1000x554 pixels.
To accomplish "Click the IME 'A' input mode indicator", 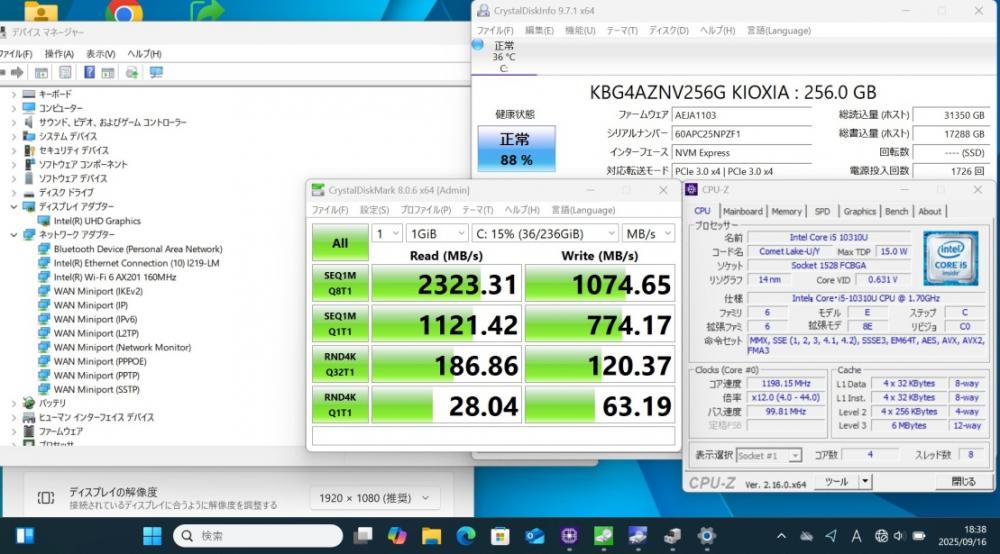I will 856,536.
